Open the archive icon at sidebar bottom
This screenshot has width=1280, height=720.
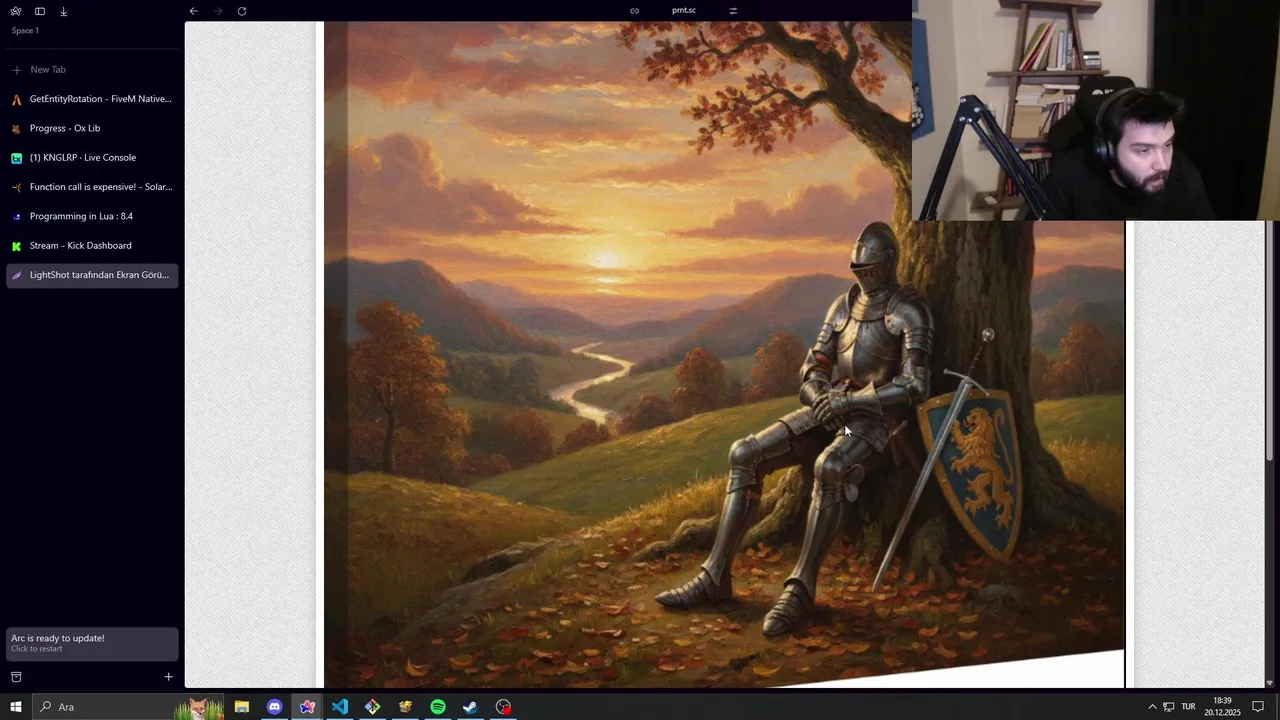tap(16, 677)
